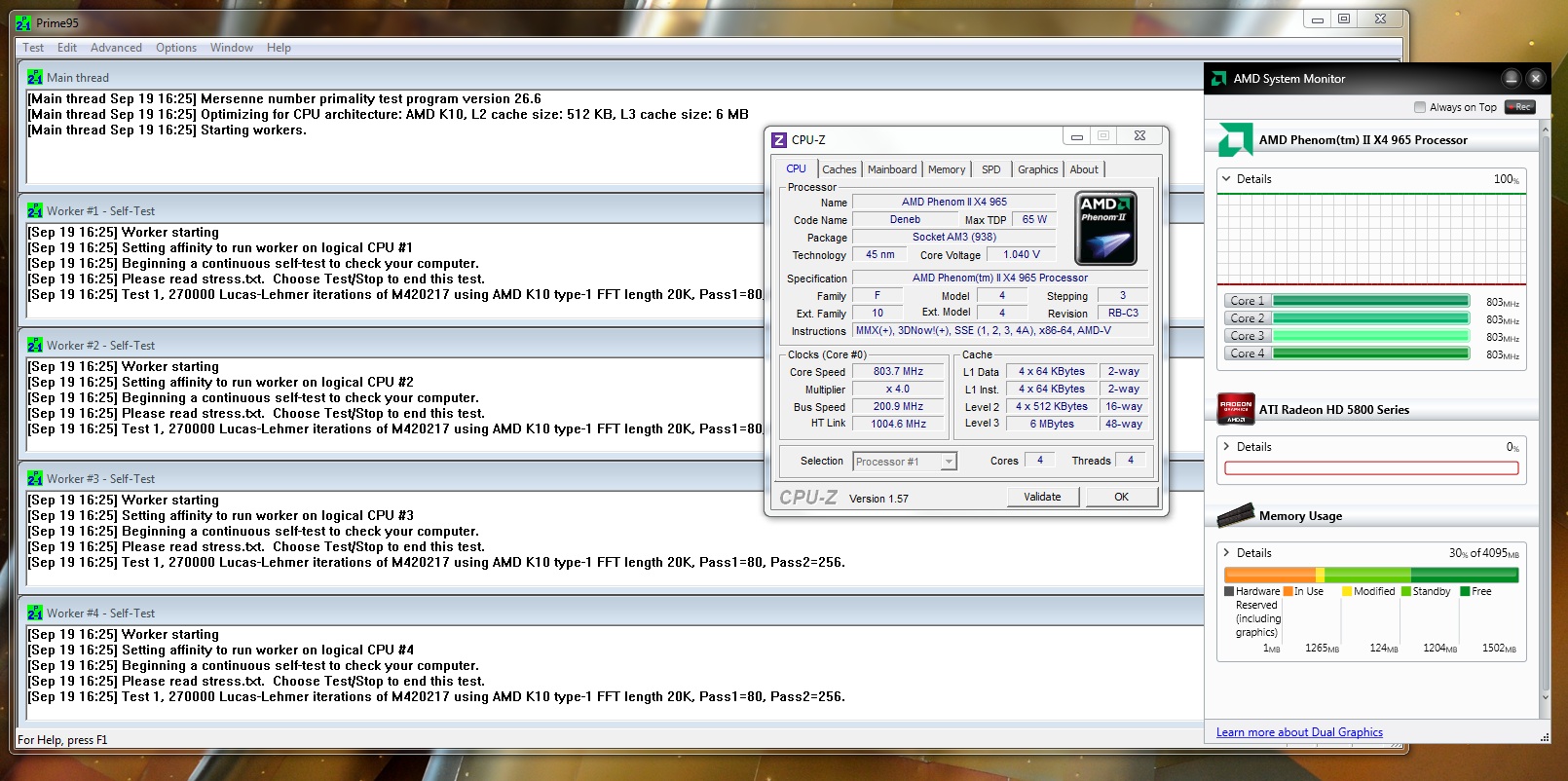1568x781 pixels.
Task: Click the Worker #2 Self-Test window icon
Action: [35, 345]
